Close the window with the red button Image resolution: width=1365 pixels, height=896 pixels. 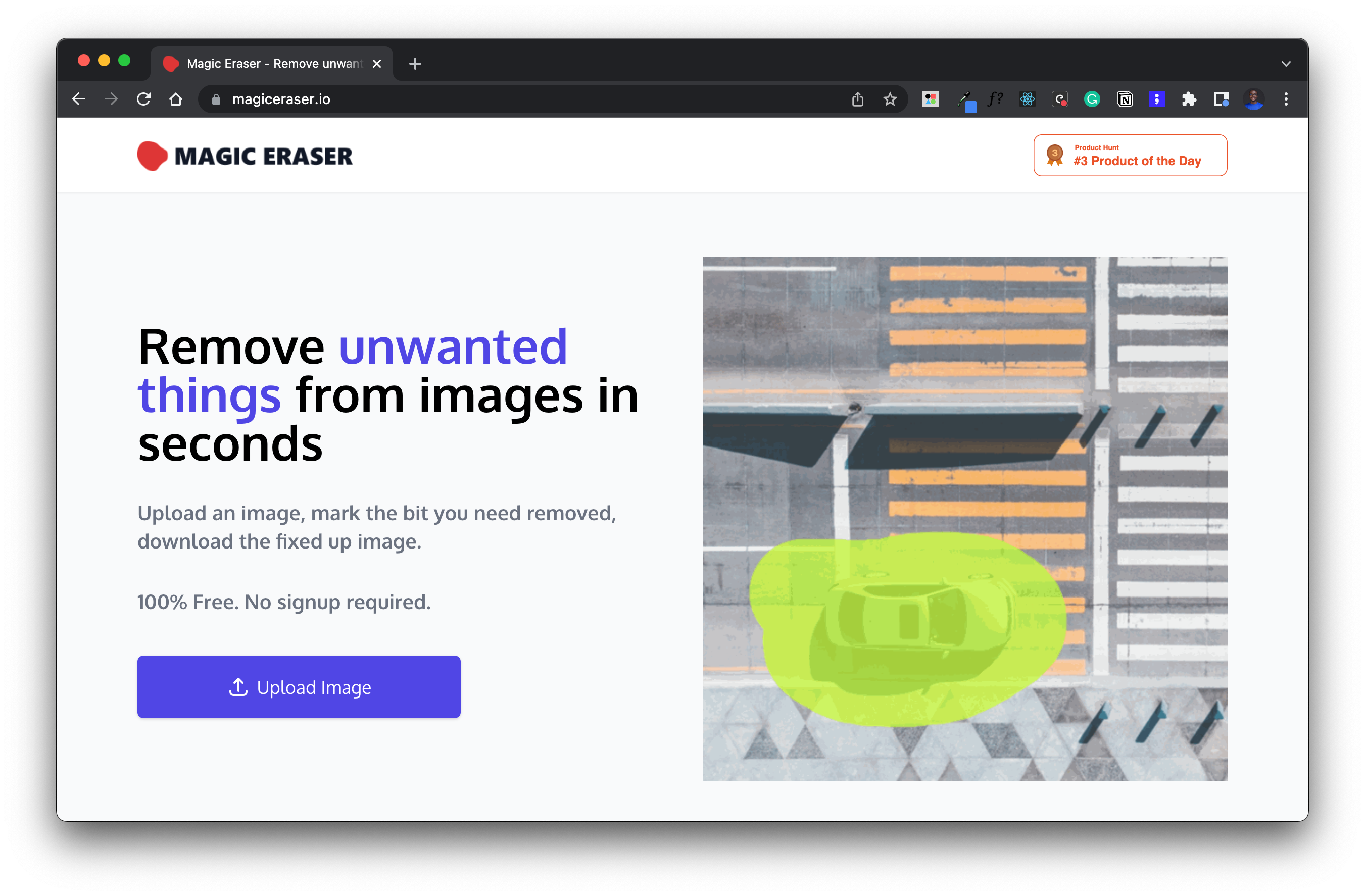84,60
